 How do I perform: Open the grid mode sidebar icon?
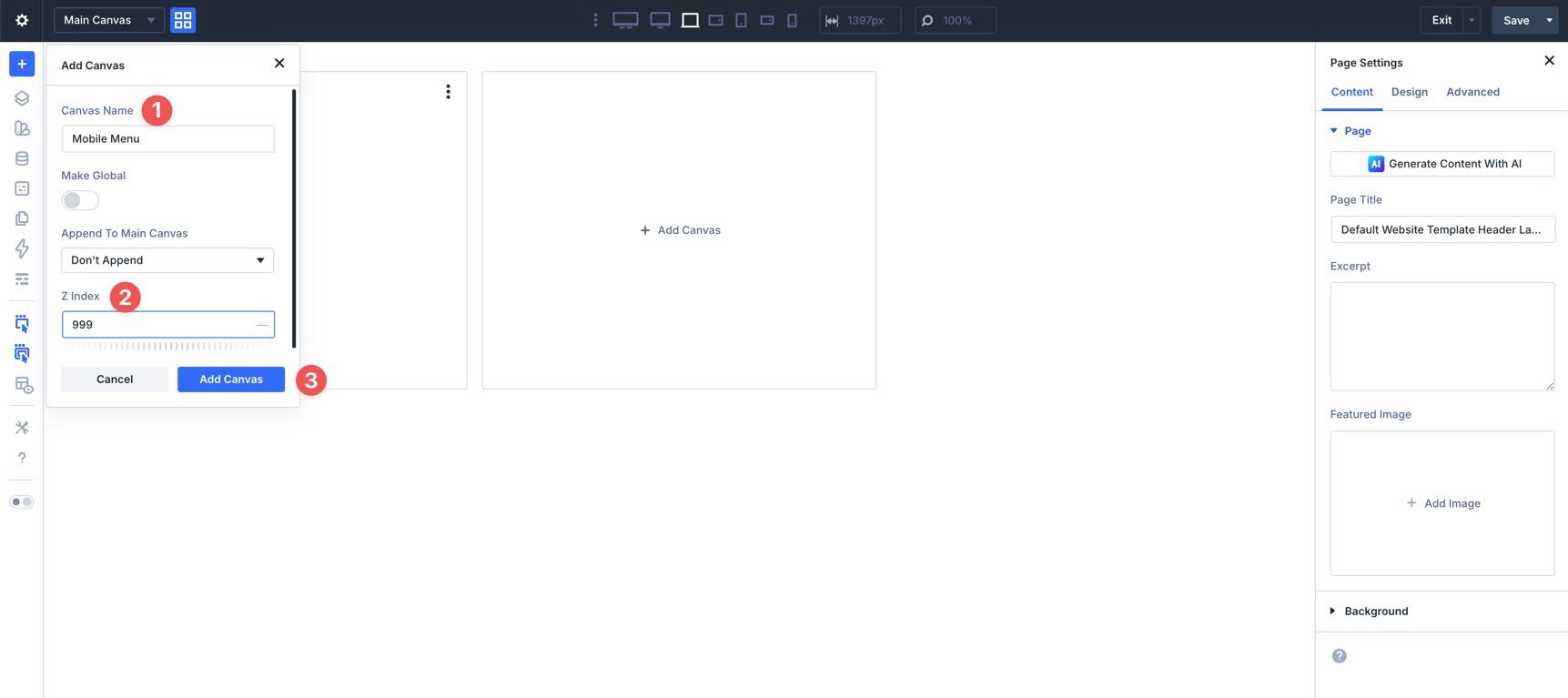click(x=24, y=385)
